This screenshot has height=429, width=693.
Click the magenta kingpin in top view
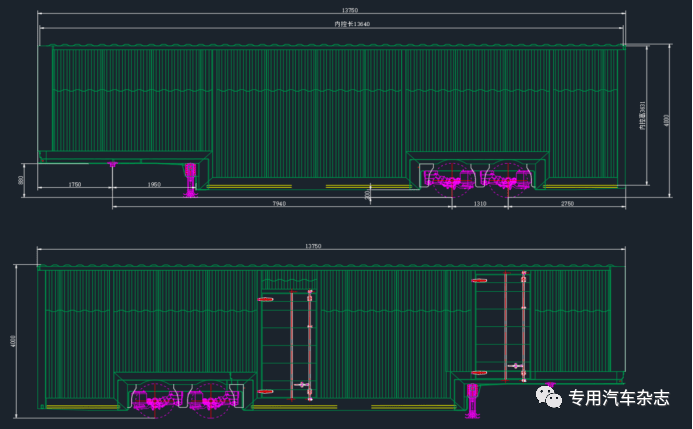tap(114, 164)
